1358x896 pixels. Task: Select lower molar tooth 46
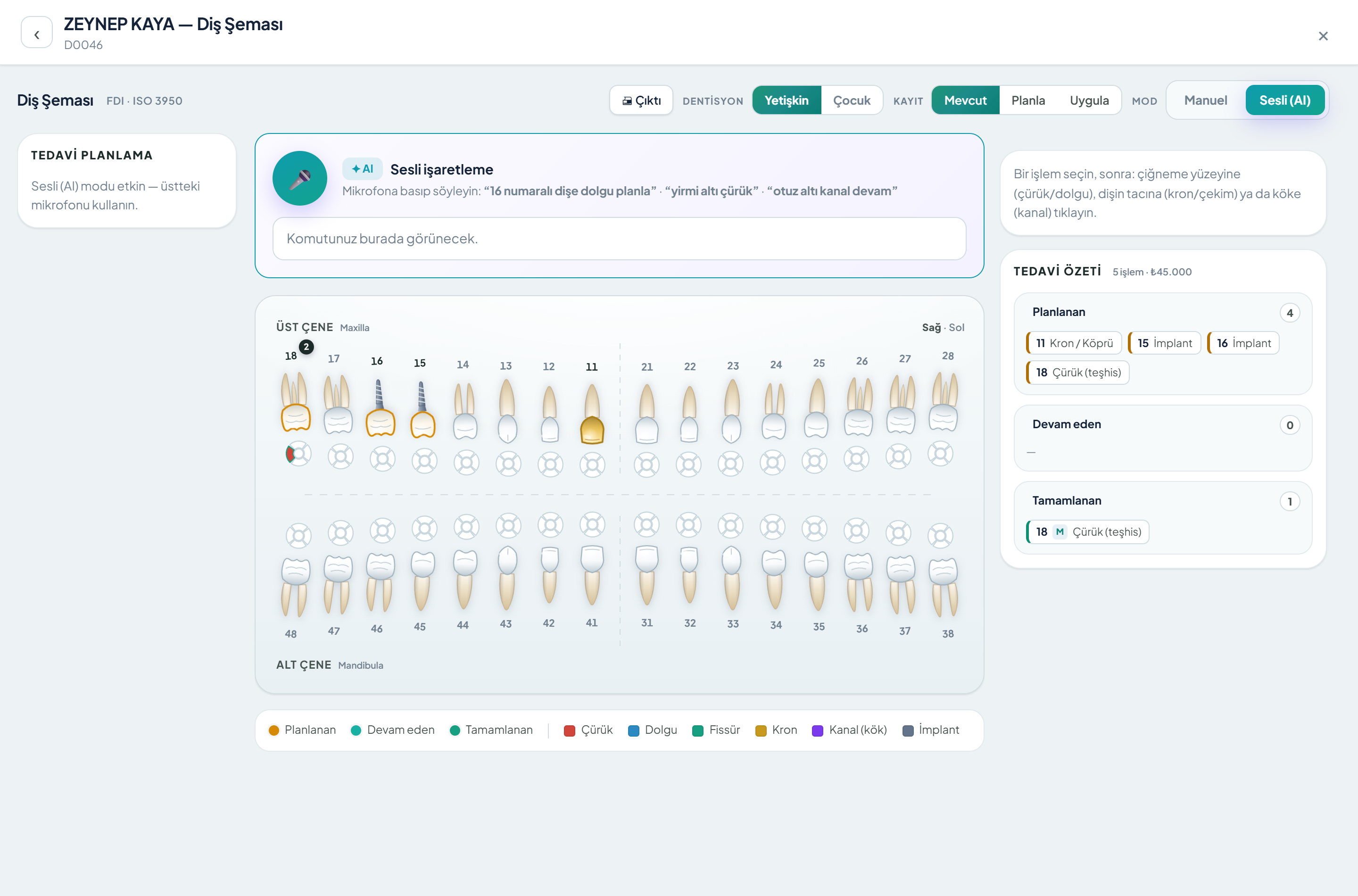(x=380, y=582)
